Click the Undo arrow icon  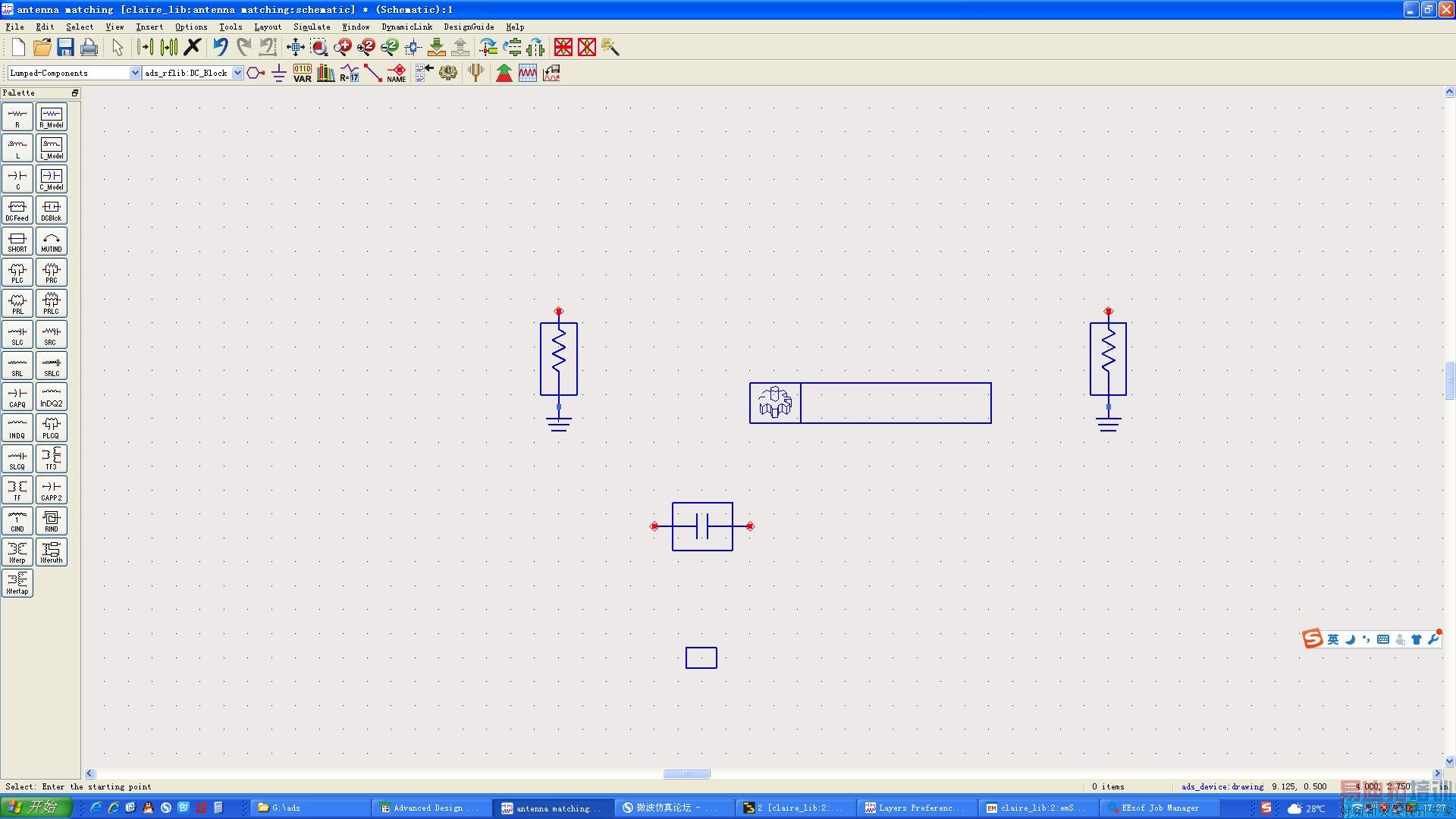pos(220,47)
